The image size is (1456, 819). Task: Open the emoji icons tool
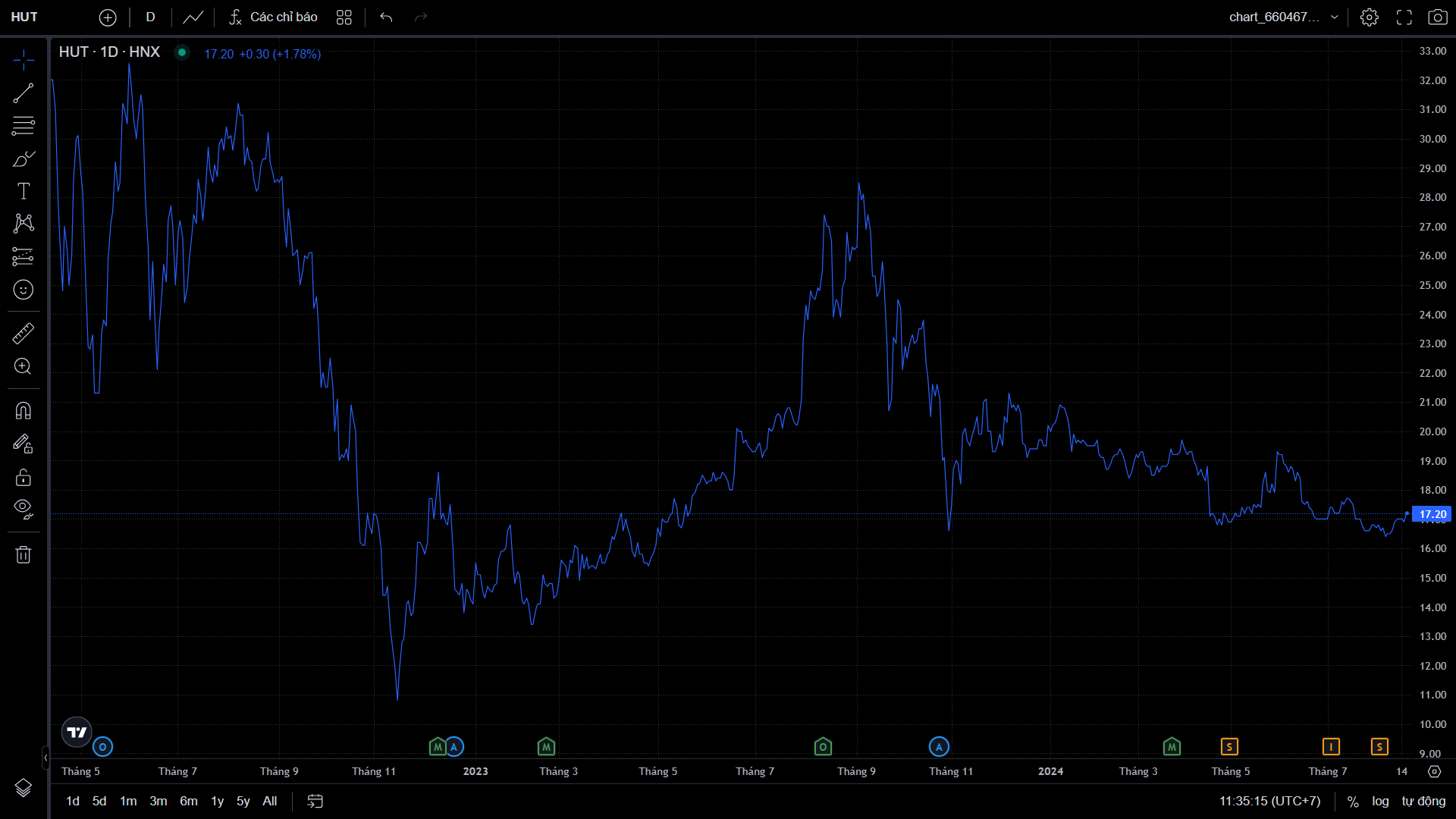pos(24,290)
